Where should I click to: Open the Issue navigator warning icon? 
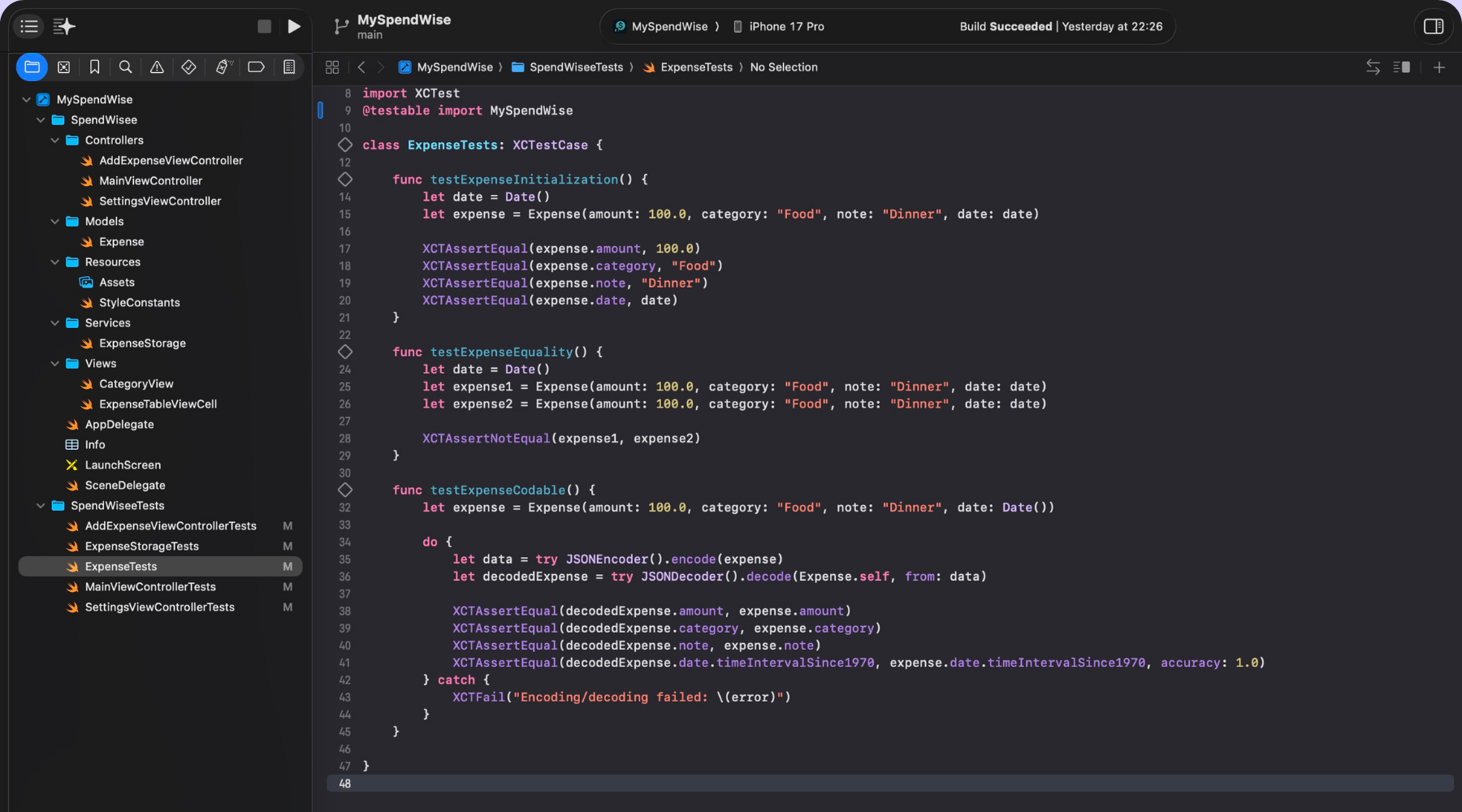tap(157, 67)
